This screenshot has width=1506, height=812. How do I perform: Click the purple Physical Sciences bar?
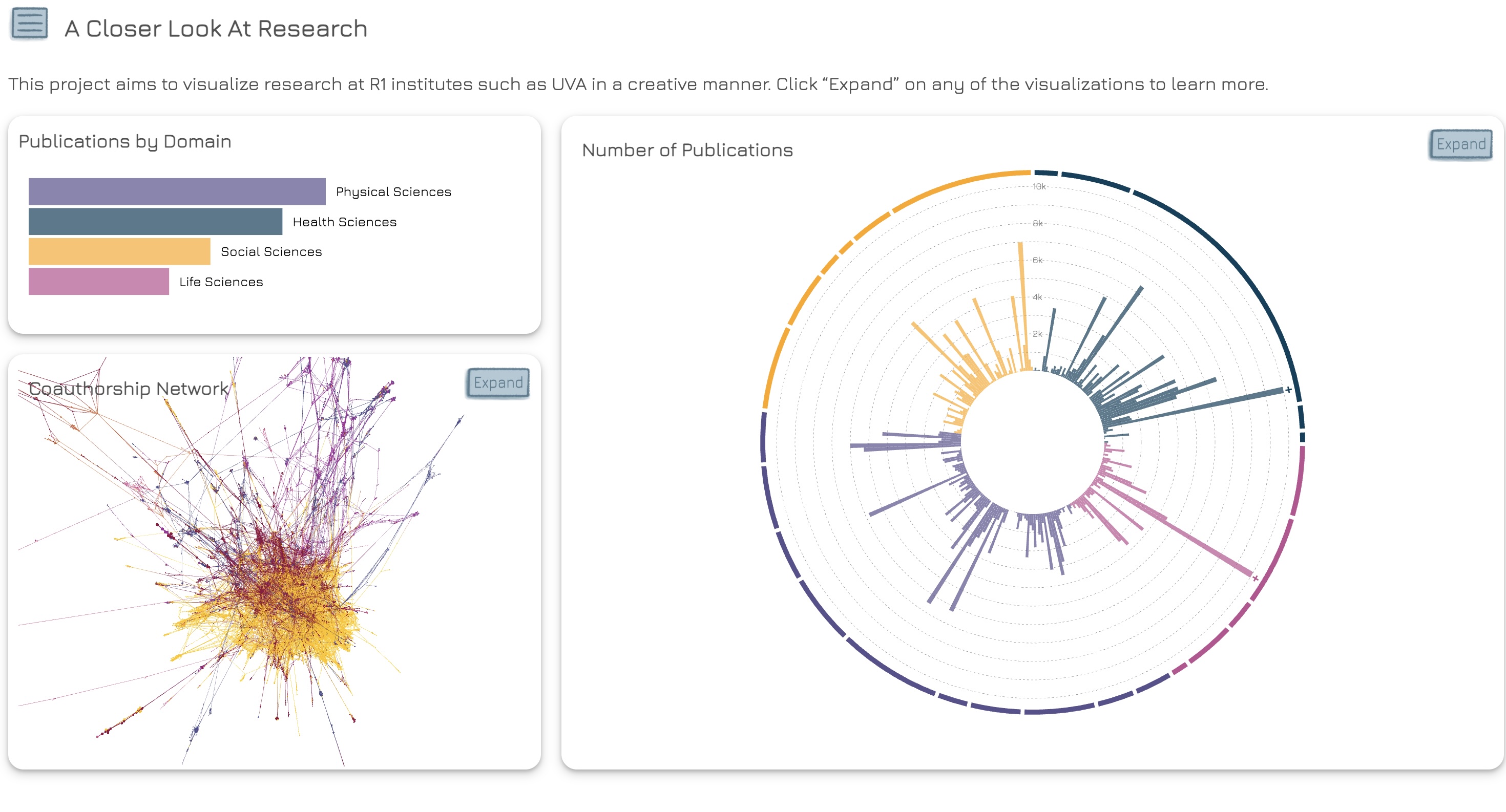(x=177, y=191)
